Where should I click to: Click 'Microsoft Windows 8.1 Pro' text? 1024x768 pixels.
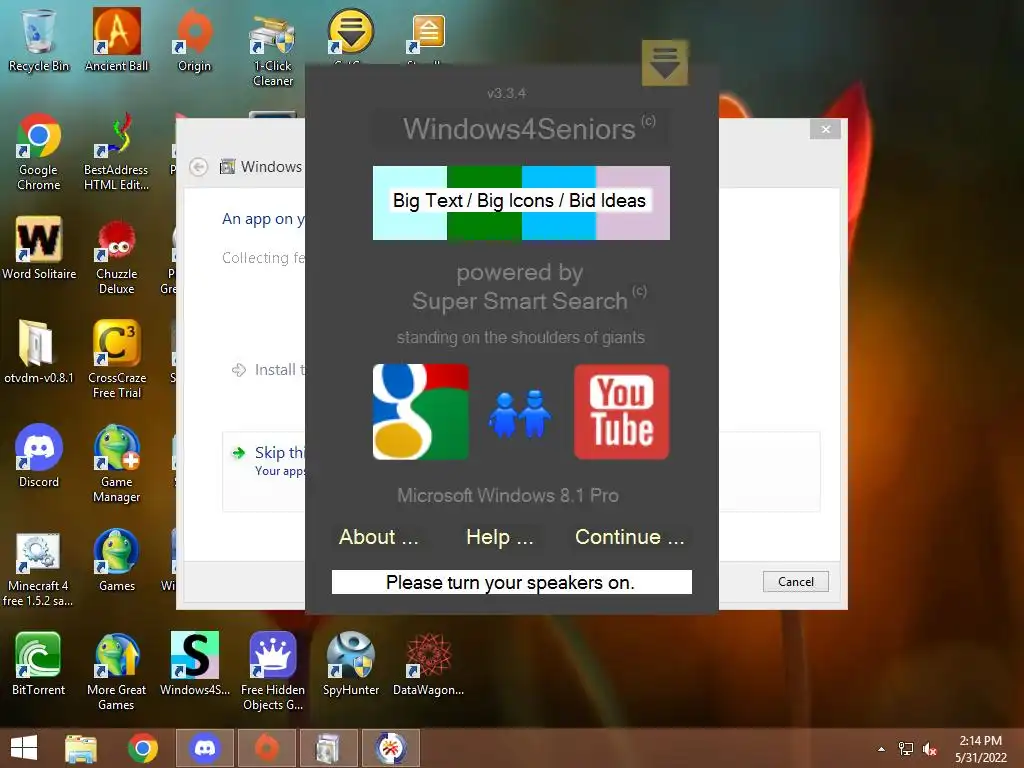pyautogui.click(x=508, y=496)
